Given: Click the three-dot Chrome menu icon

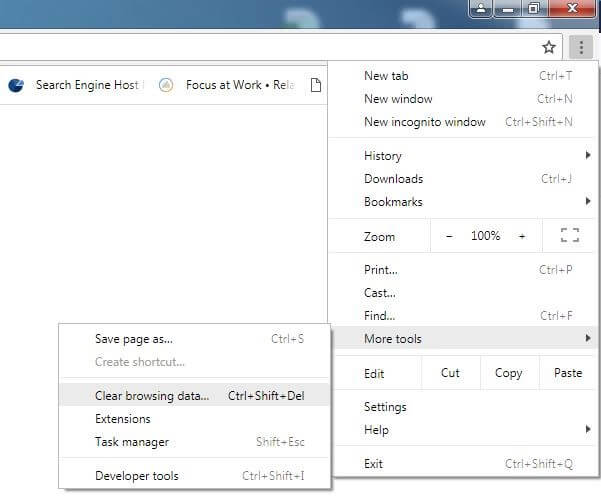Looking at the screenshot, I should tap(580, 47).
